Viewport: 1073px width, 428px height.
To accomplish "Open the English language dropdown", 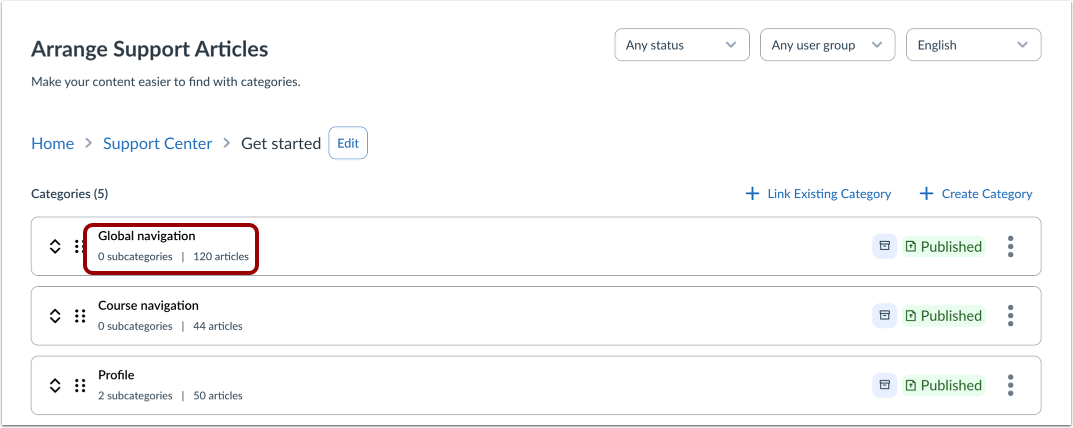I will tap(972, 45).
